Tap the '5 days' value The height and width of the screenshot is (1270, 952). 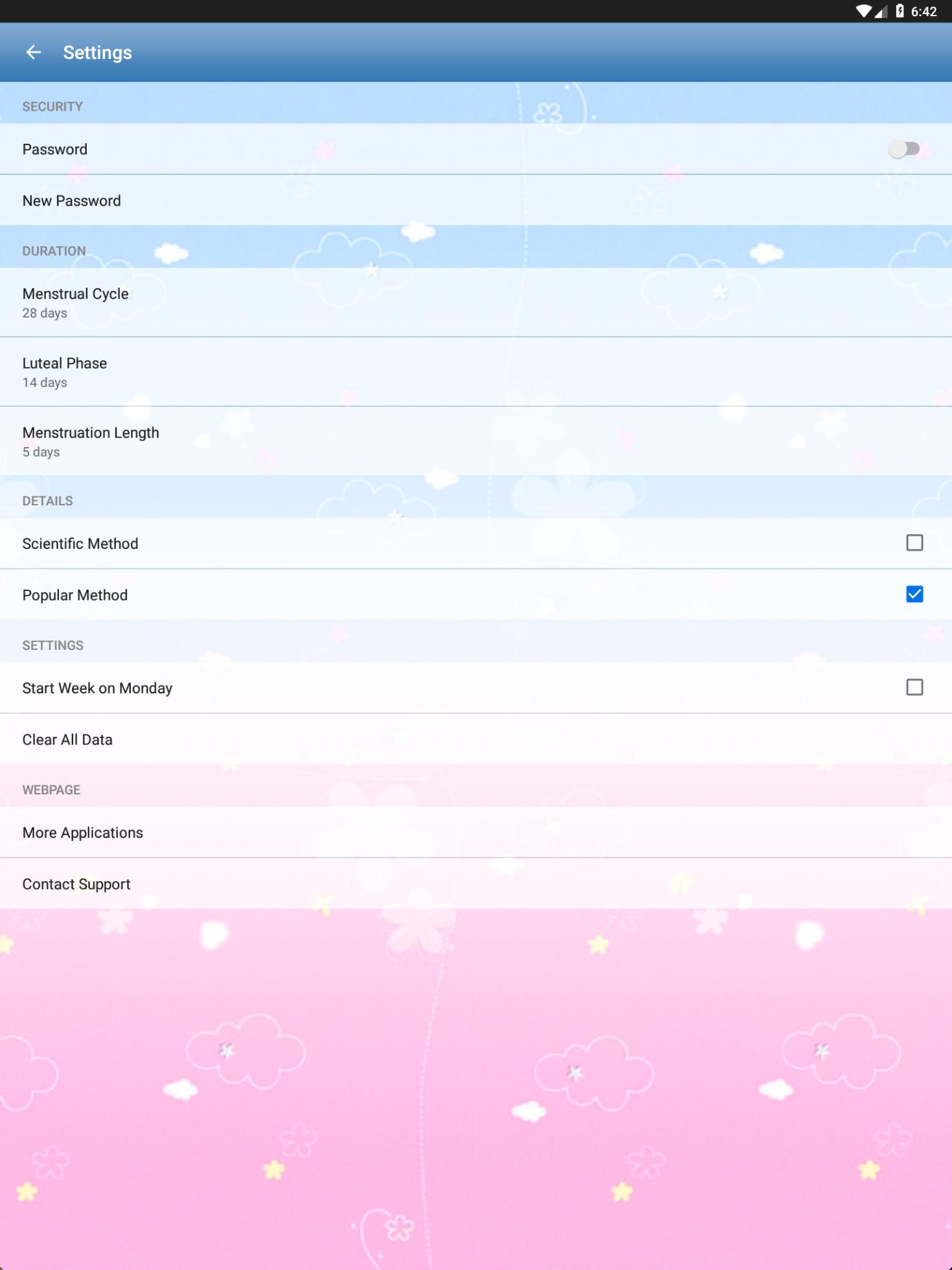[41, 452]
